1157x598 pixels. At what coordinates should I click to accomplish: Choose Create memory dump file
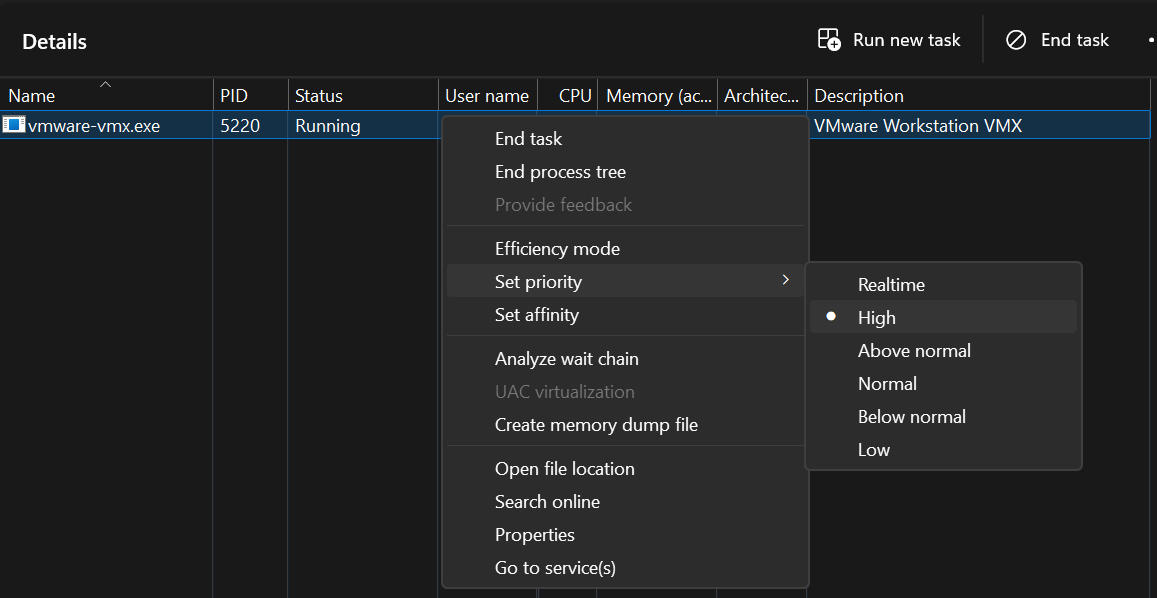(x=596, y=425)
